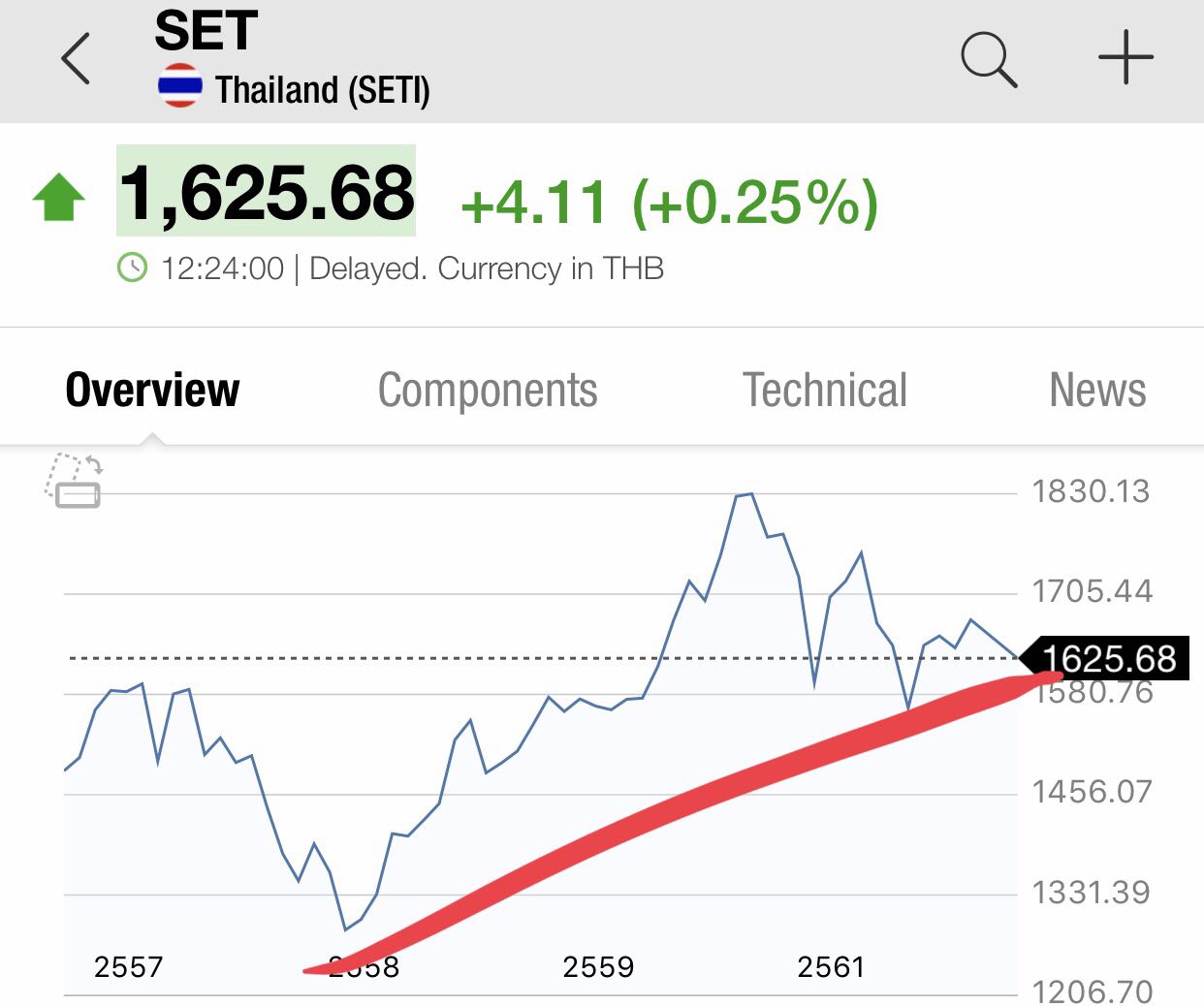Open the Technical tab
The height and width of the screenshot is (1006, 1204).
(x=825, y=391)
